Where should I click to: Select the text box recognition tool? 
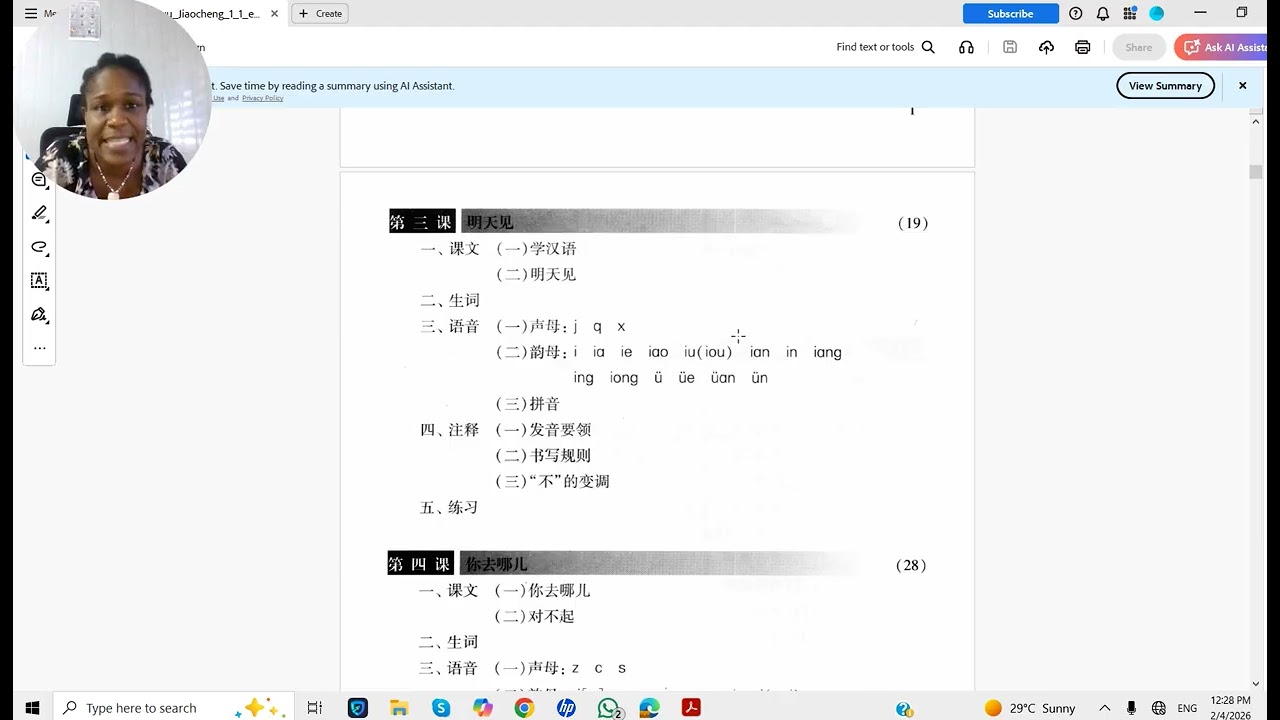pyautogui.click(x=39, y=281)
